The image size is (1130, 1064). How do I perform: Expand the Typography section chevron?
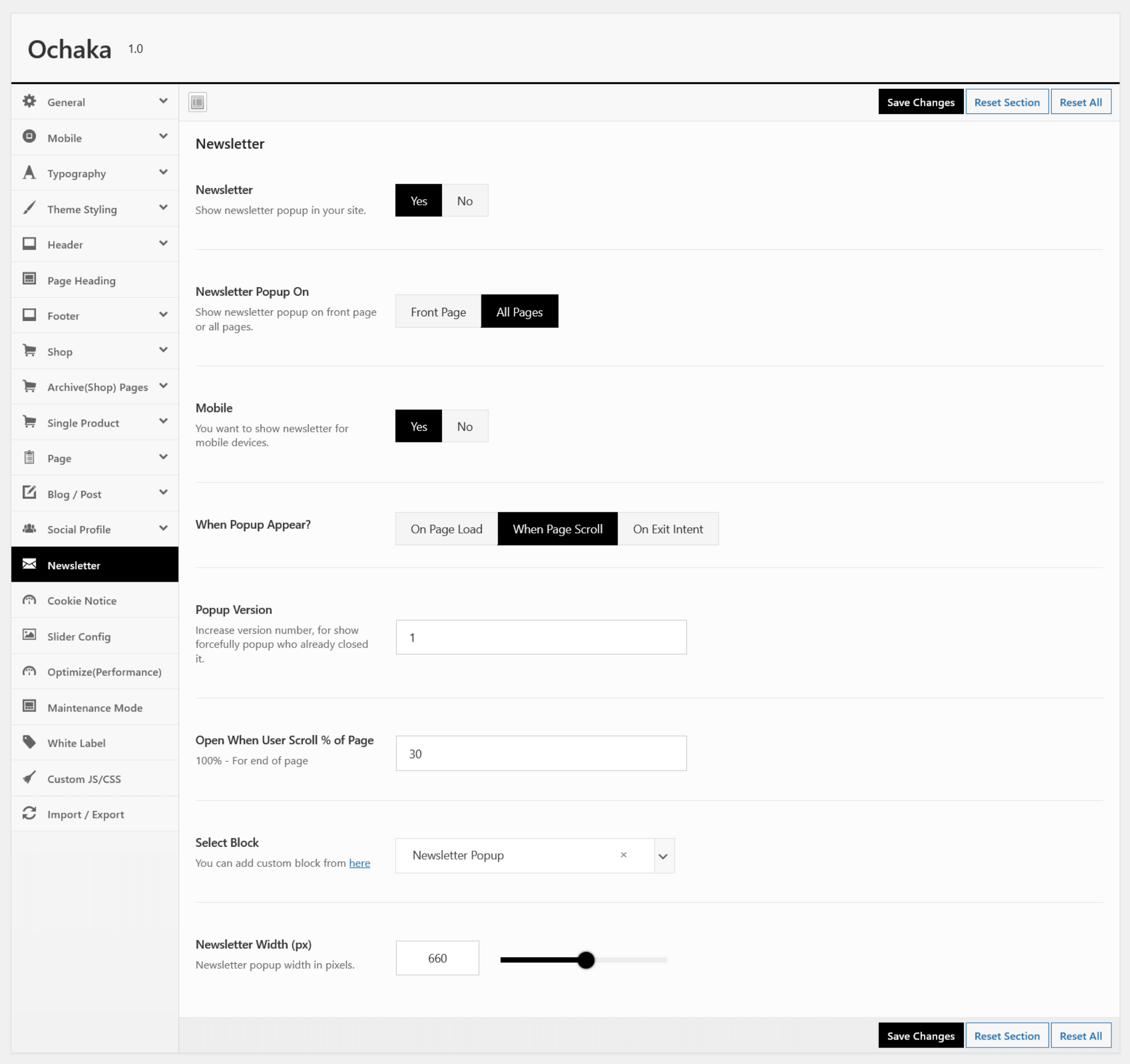(163, 172)
